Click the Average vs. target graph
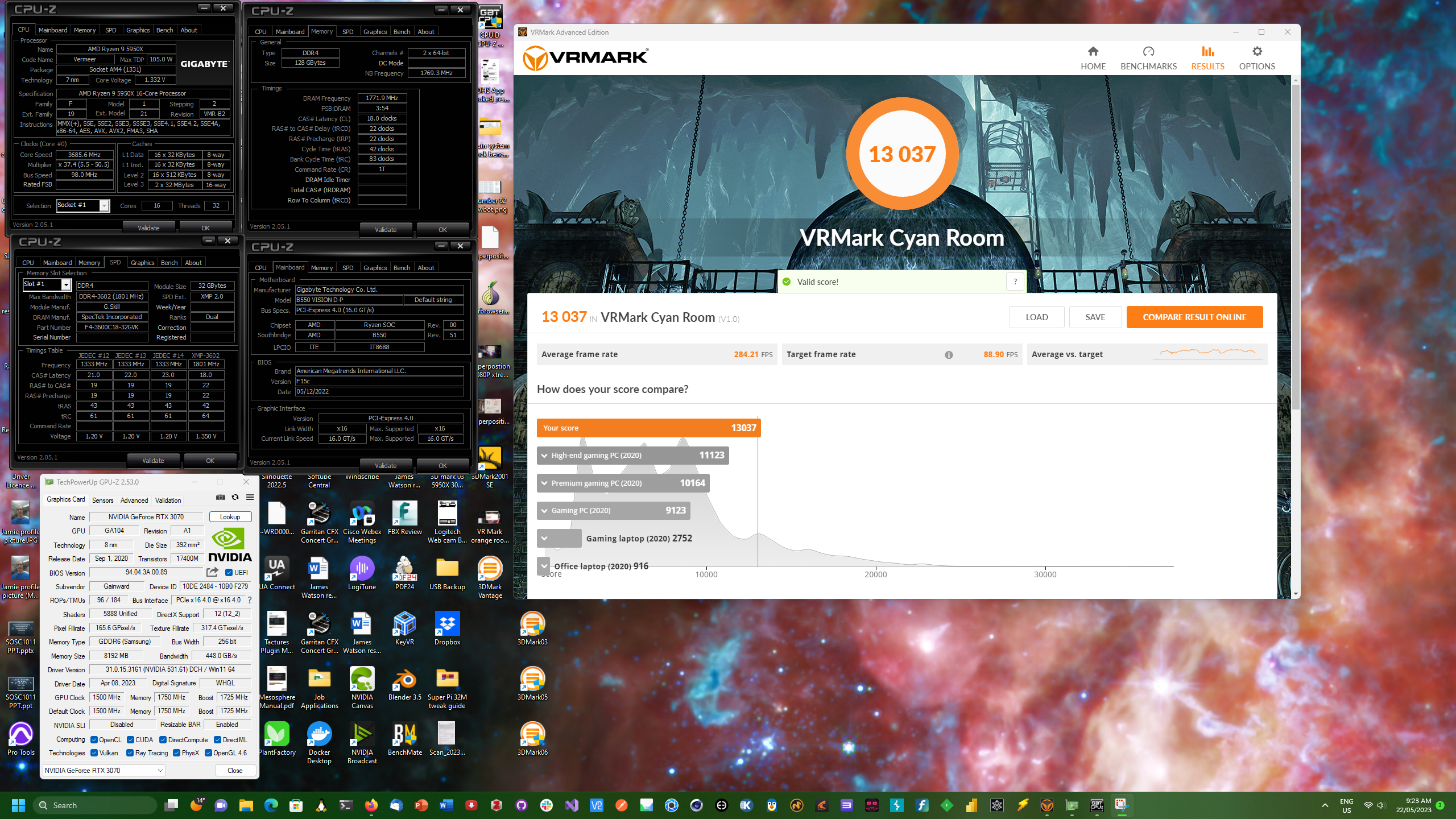The width and height of the screenshot is (1456, 819). (1208, 354)
